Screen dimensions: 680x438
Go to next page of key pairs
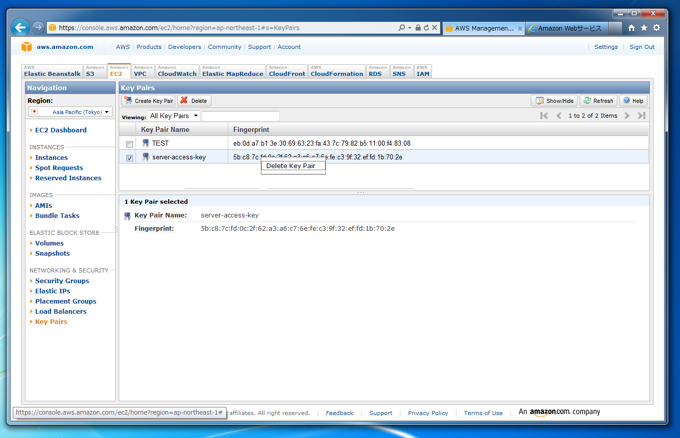pos(627,115)
